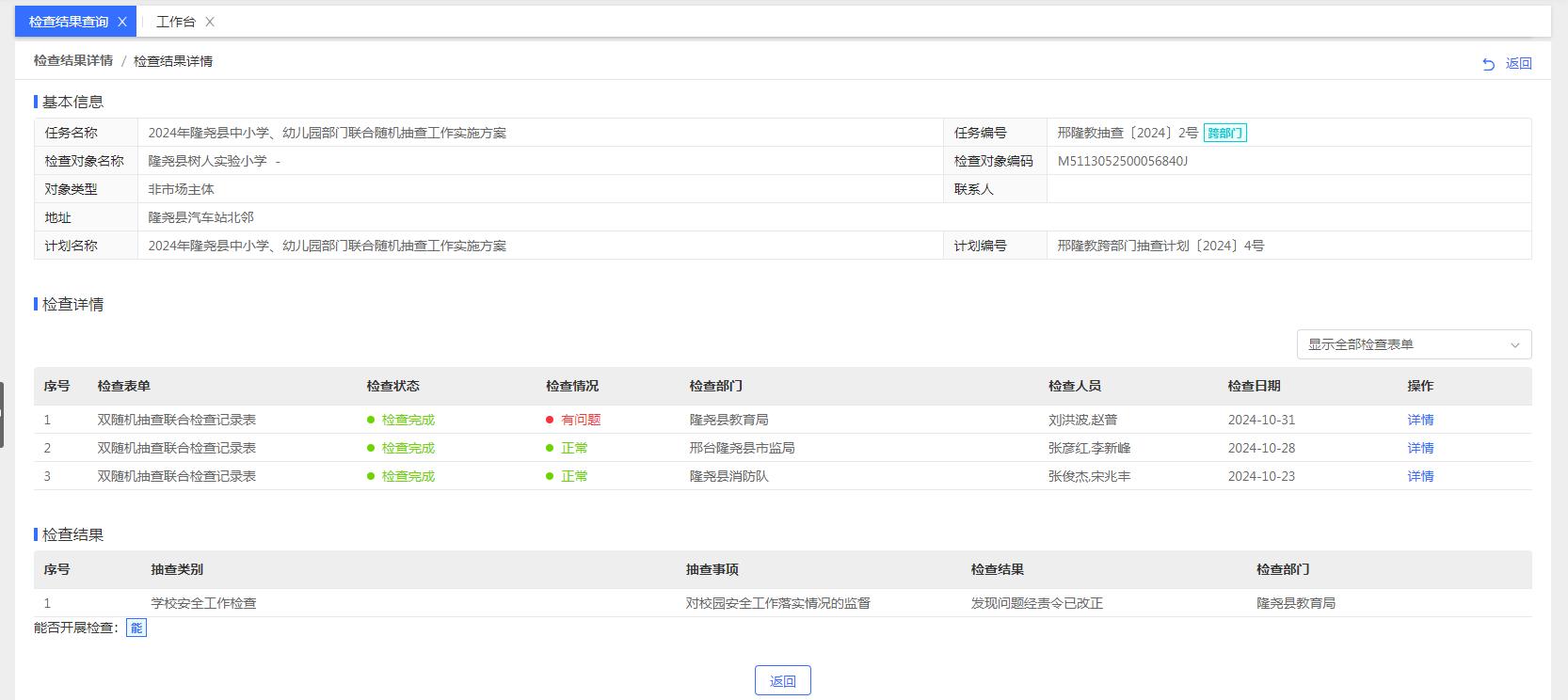Close the 检查结果查询 tab

pyautogui.click(x=122, y=22)
